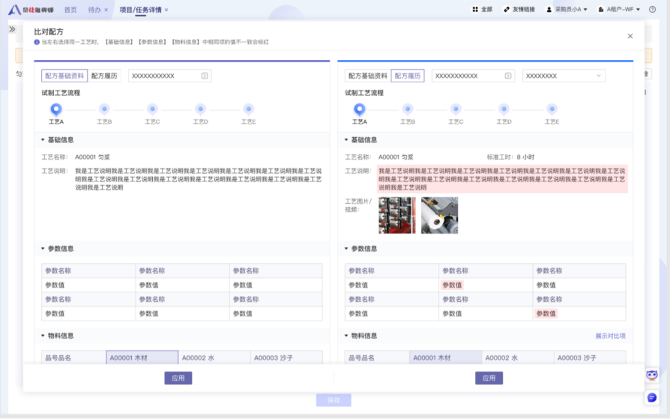Open the robot assistant icon
The width and height of the screenshot is (670, 420).
click(652, 375)
